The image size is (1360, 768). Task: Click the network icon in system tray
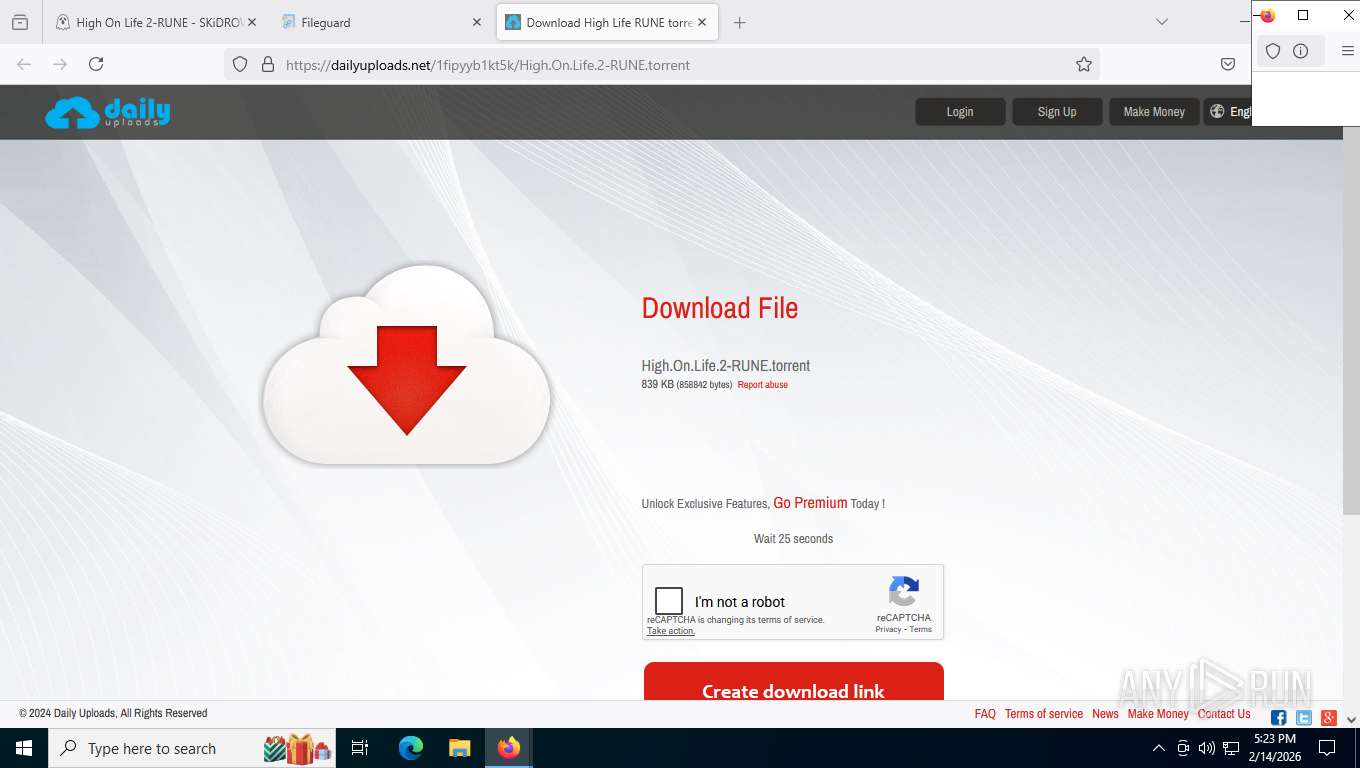point(1231,748)
